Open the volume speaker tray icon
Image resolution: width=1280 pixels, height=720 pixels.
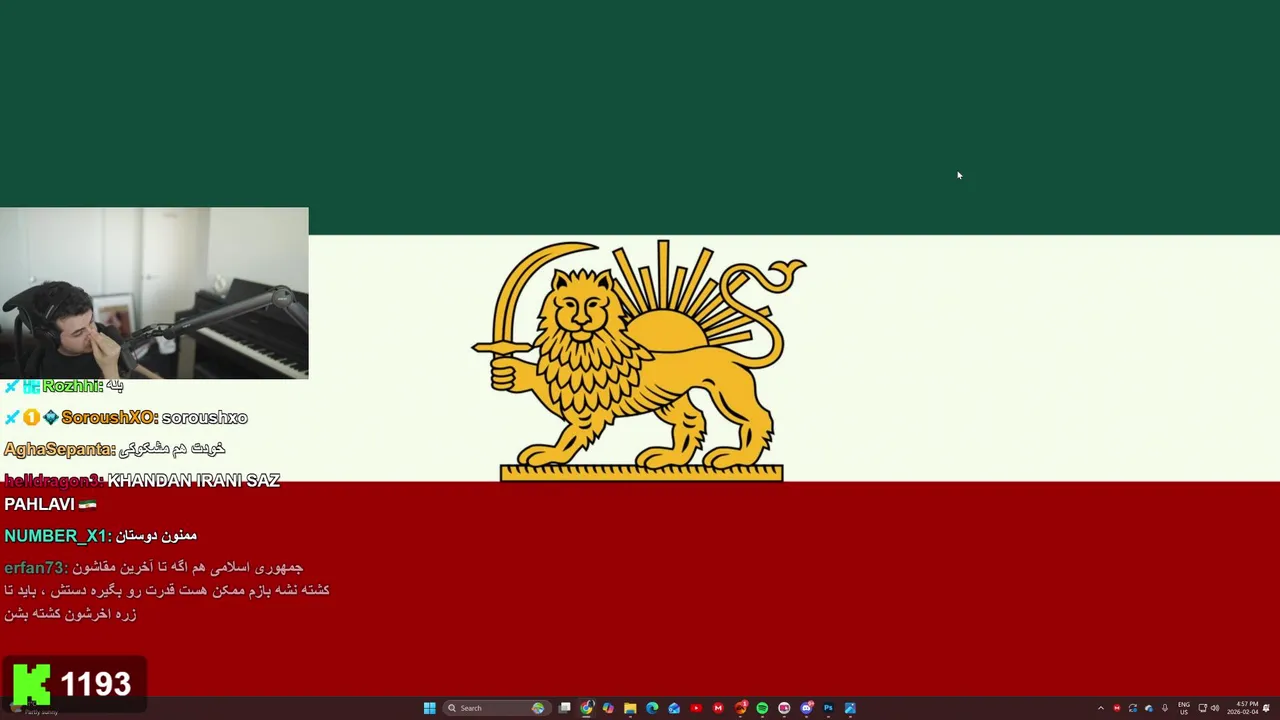[x=1215, y=708]
